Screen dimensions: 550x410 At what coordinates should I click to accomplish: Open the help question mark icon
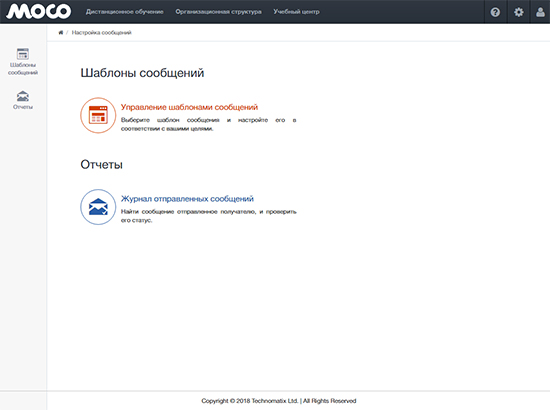coord(495,12)
